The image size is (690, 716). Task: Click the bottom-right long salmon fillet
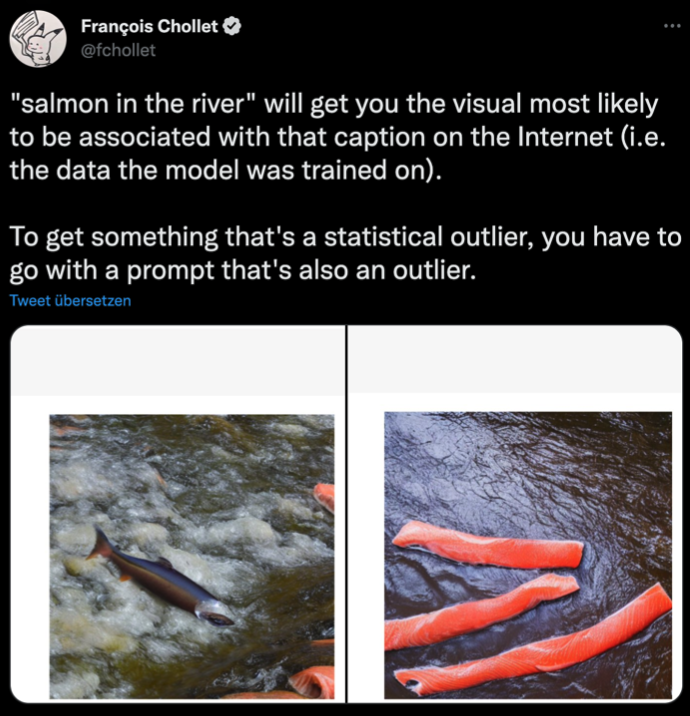[x=534, y=644]
